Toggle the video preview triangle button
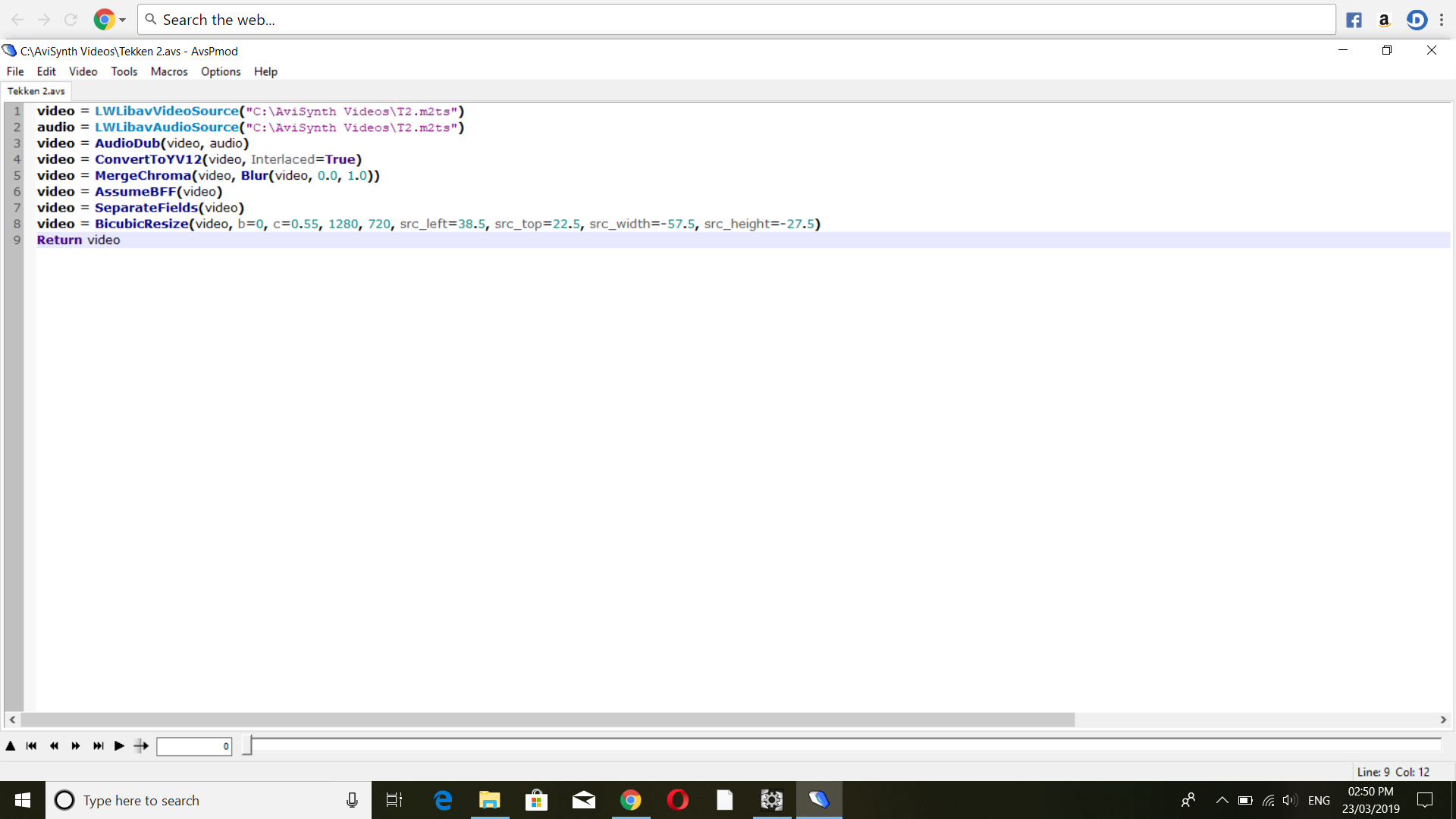The height and width of the screenshot is (819, 1456). tap(11, 746)
